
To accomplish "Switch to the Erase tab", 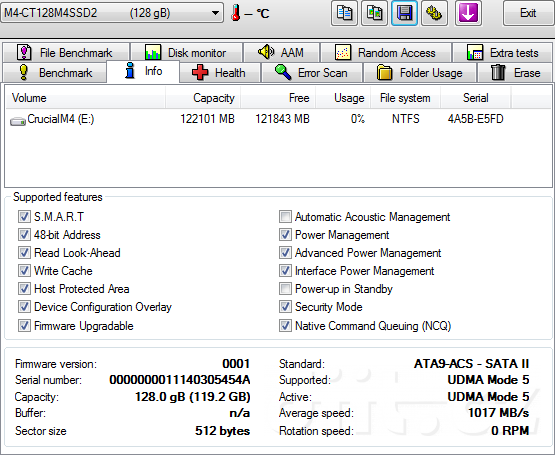I will pos(515,73).
